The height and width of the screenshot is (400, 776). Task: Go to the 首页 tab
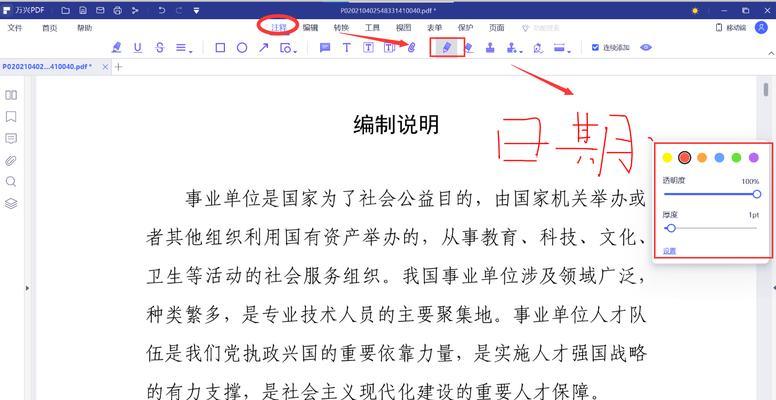click(x=49, y=28)
